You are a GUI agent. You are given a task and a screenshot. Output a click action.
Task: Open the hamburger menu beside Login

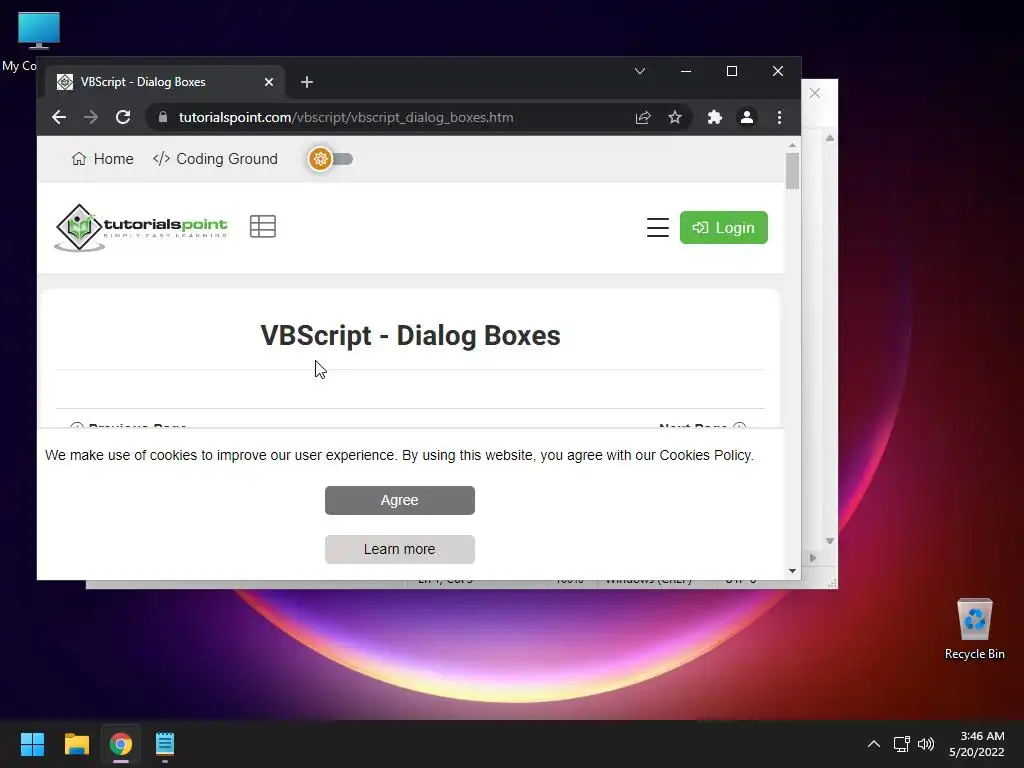coord(658,227)
